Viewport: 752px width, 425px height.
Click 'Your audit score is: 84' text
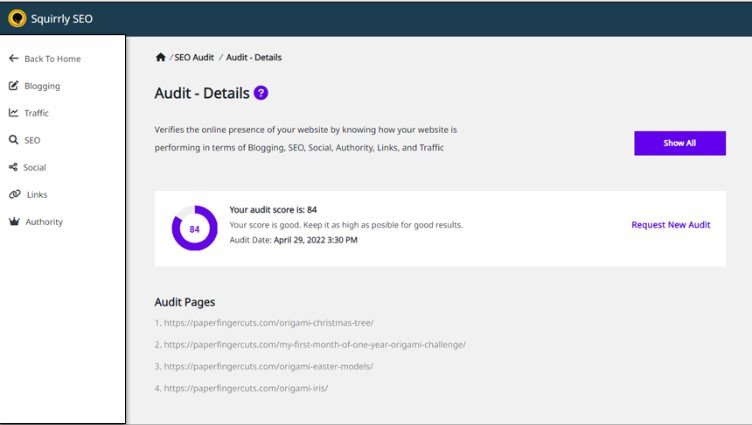pos(273,210)
